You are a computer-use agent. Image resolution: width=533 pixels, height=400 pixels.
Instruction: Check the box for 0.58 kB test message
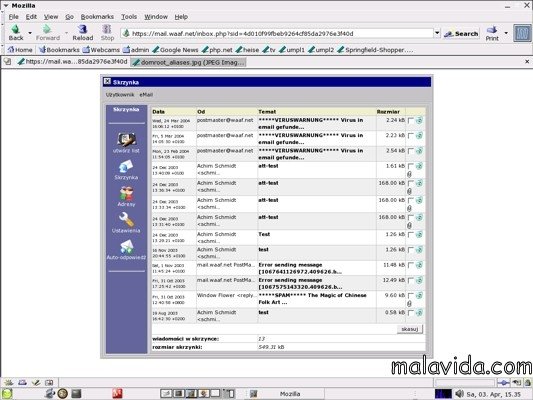(x=411, y=313)
